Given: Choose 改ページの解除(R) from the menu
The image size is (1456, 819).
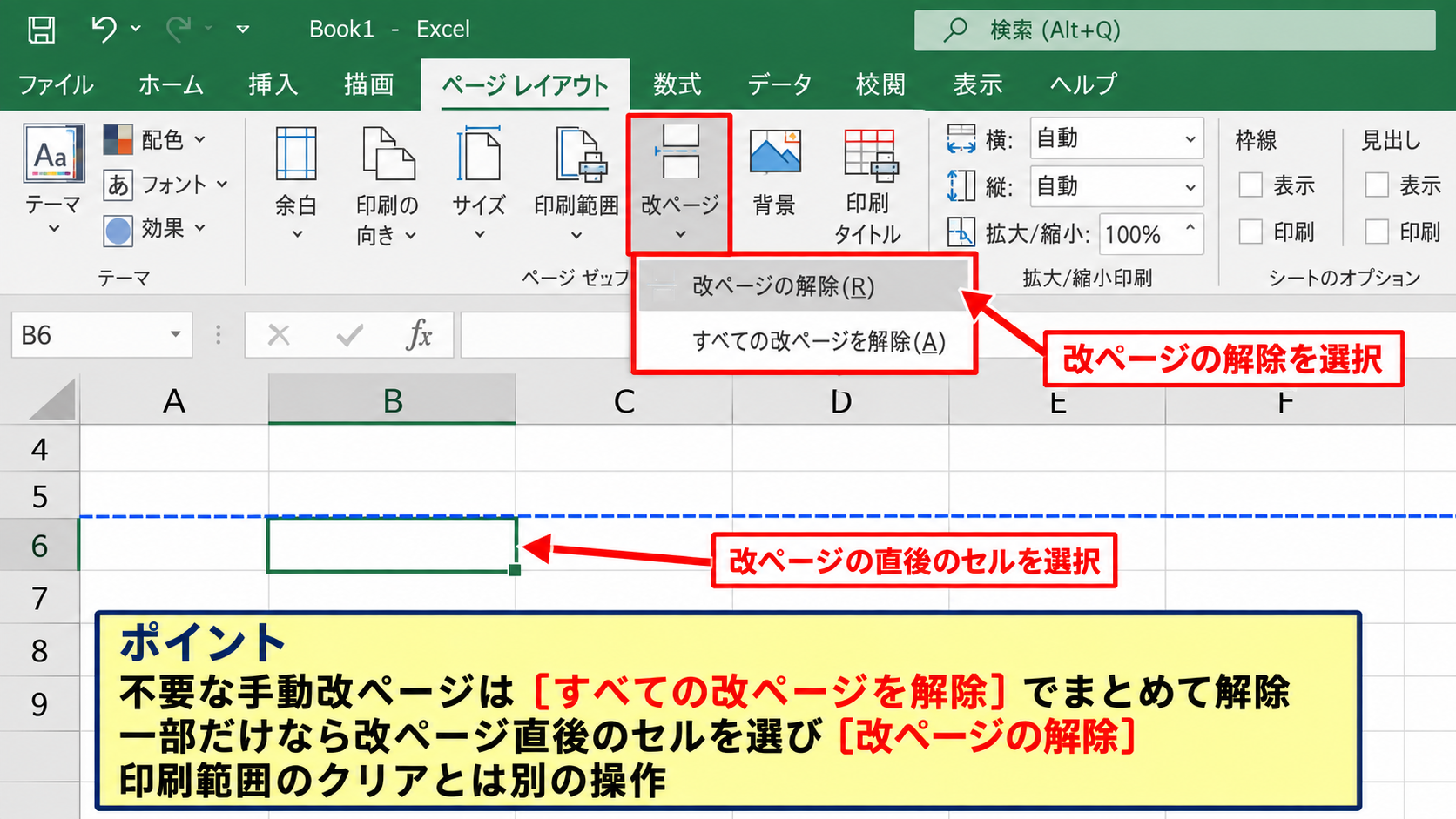Looking at the screenshot, I should coord(803,286).
